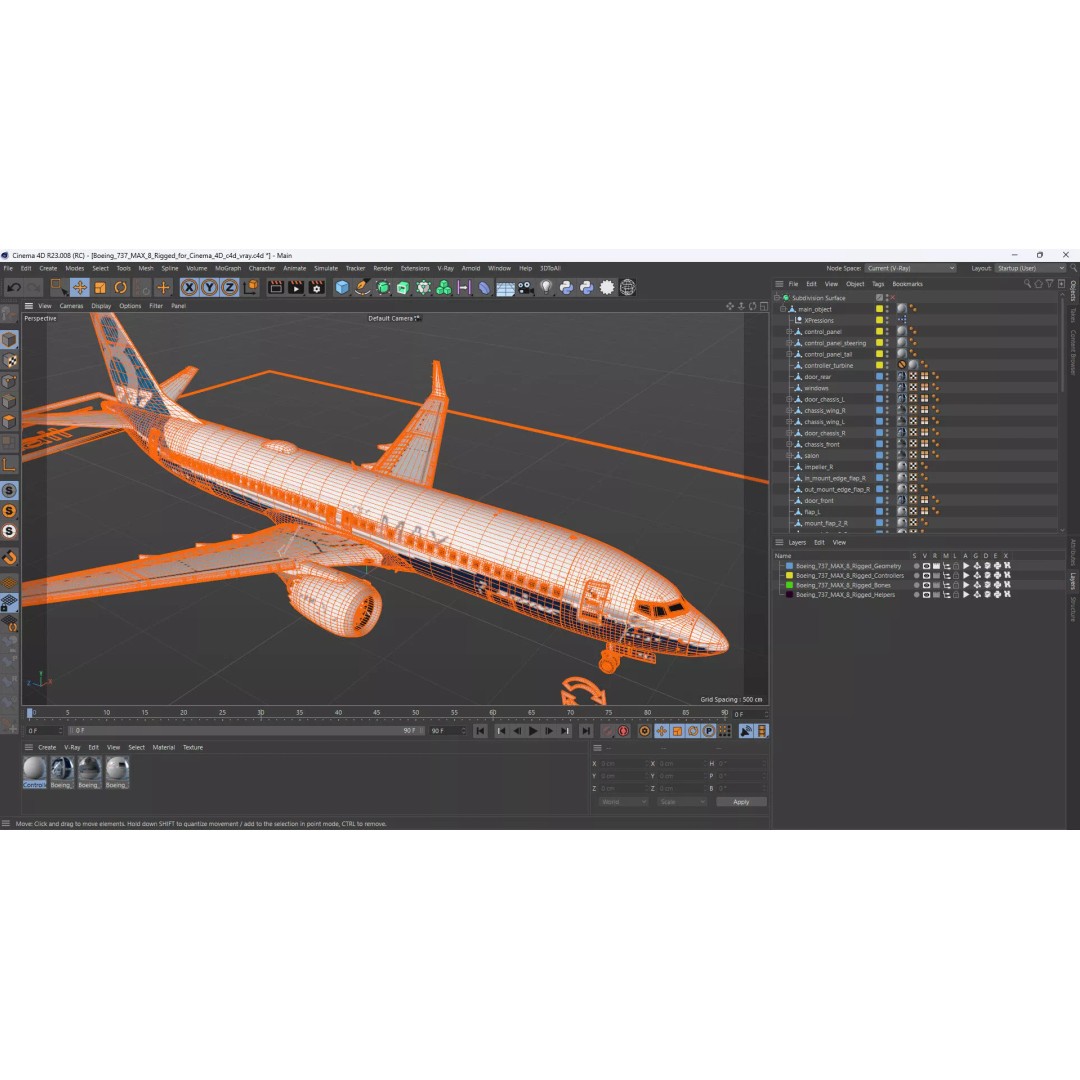Toggle sound playback speaker icon
Image resolution: width=1080 pixels, height=1080 pixels.
(x=746, y=731)
